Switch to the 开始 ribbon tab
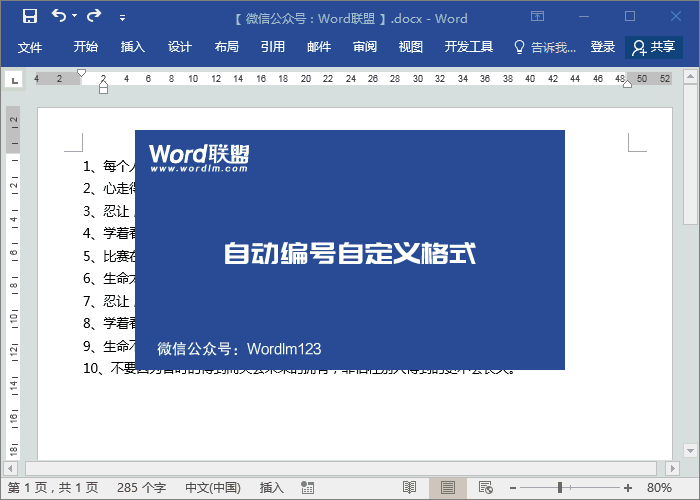 coord(86,47)
